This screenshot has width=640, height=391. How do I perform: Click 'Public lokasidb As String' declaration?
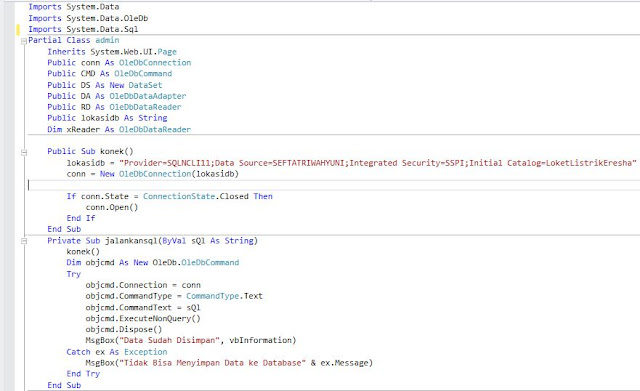(x=107, y=118)
